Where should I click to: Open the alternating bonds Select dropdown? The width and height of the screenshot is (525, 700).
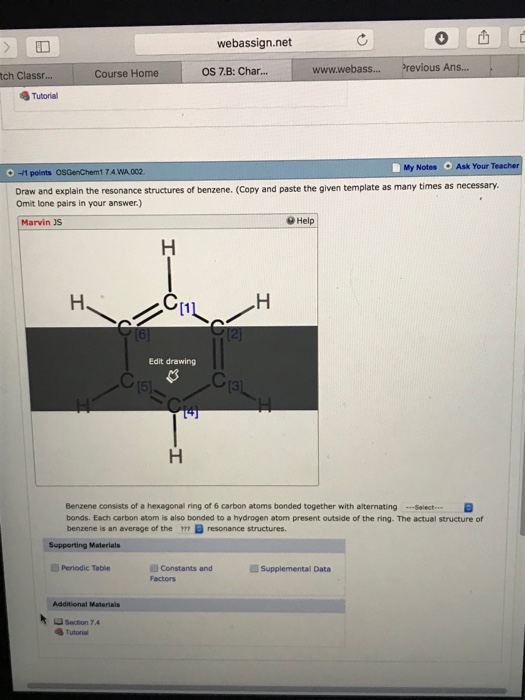click(437, 508)
